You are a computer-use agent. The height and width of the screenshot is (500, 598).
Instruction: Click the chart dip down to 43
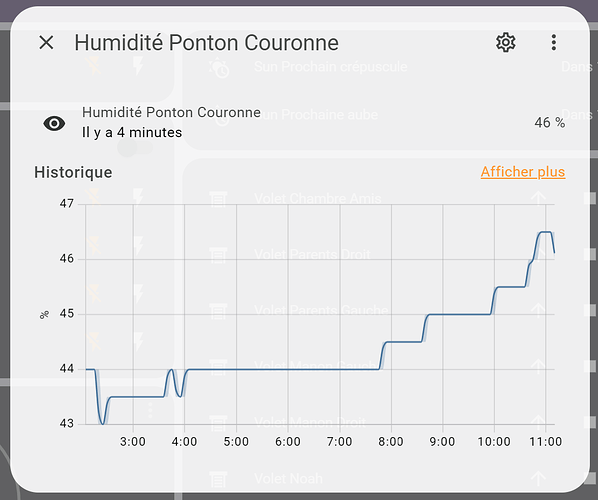[x=103, y=421]
